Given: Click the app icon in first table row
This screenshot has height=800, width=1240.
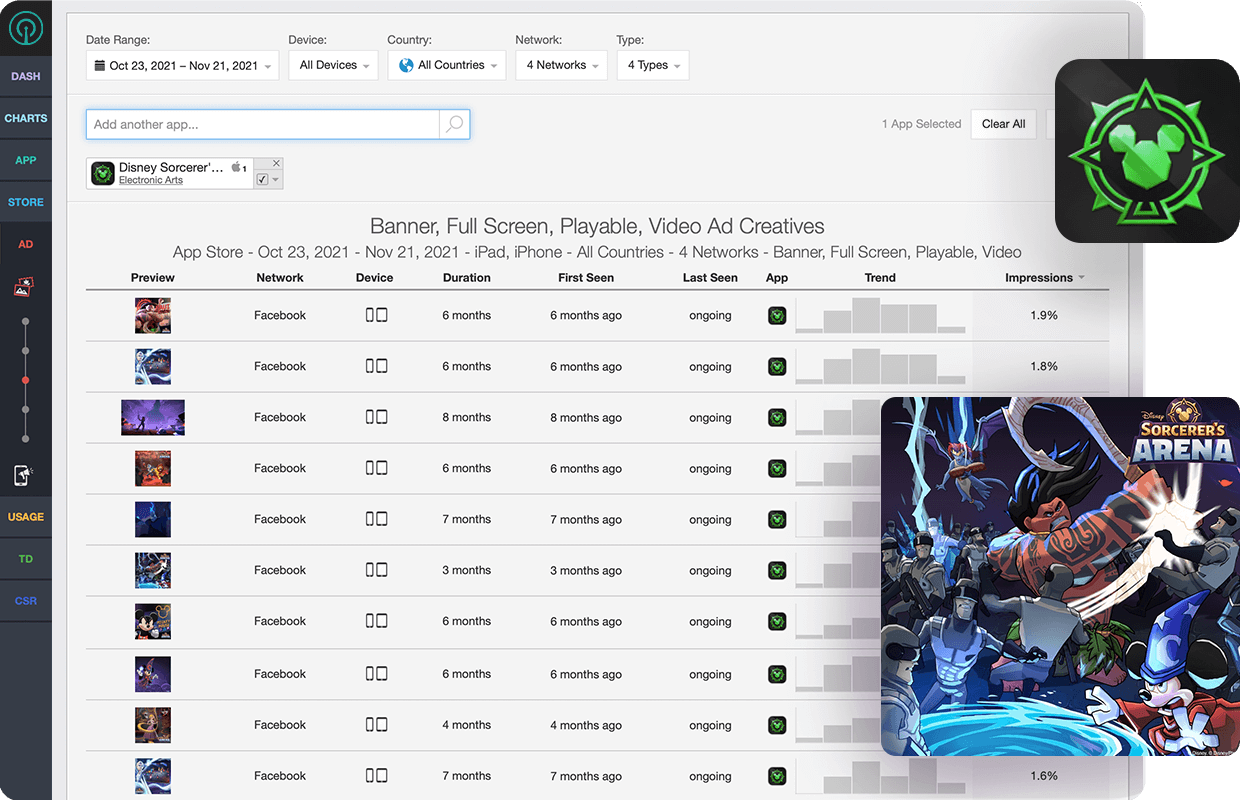Looking at the screenshot, I should click(777, 316).
